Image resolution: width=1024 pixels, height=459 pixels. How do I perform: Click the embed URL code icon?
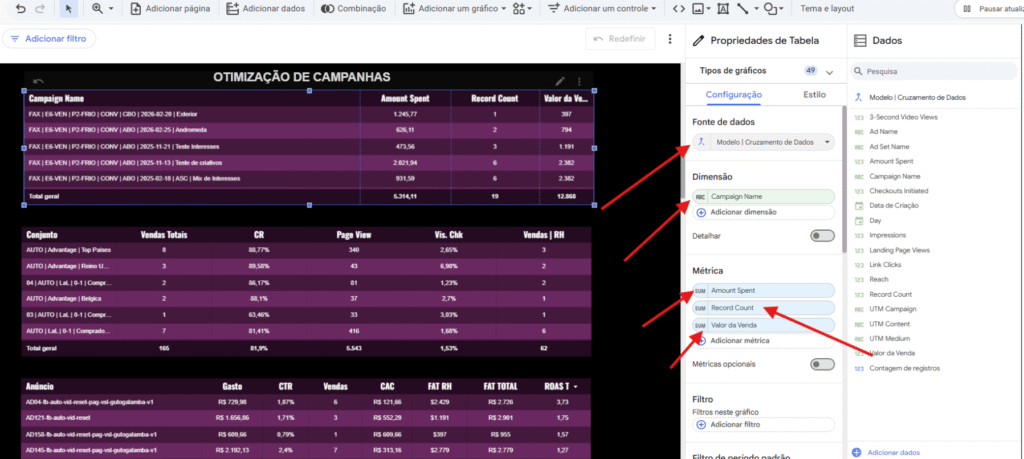coord(679,8)
